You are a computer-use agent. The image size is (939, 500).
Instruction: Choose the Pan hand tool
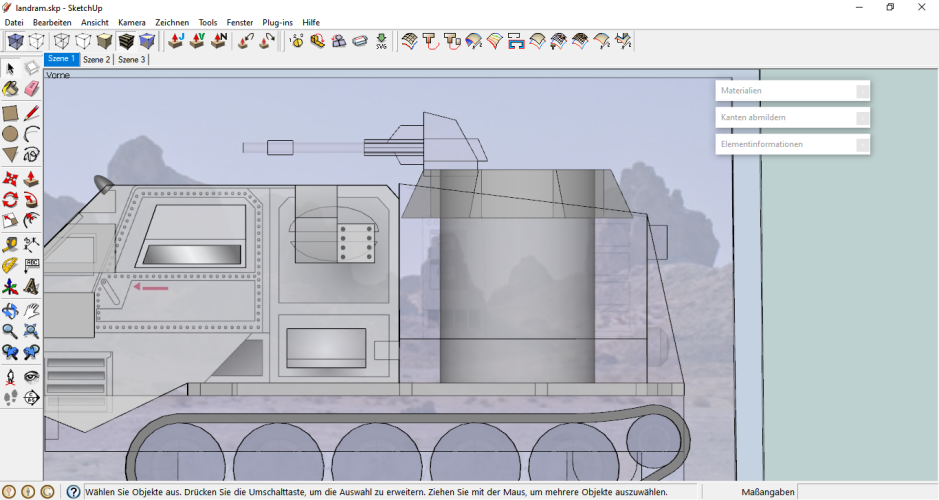pos(31,310)
